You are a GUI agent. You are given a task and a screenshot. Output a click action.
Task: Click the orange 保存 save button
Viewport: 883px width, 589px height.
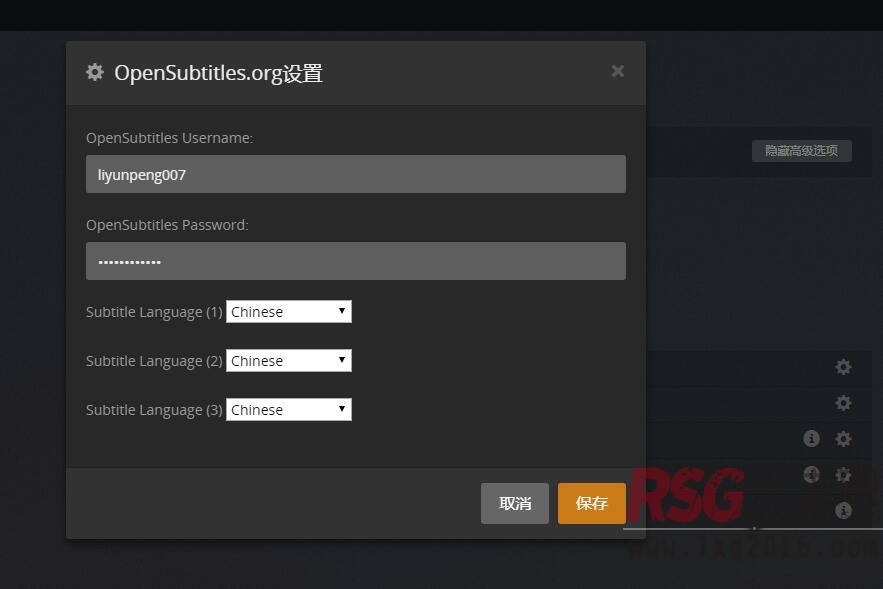[x=592, y=503]
